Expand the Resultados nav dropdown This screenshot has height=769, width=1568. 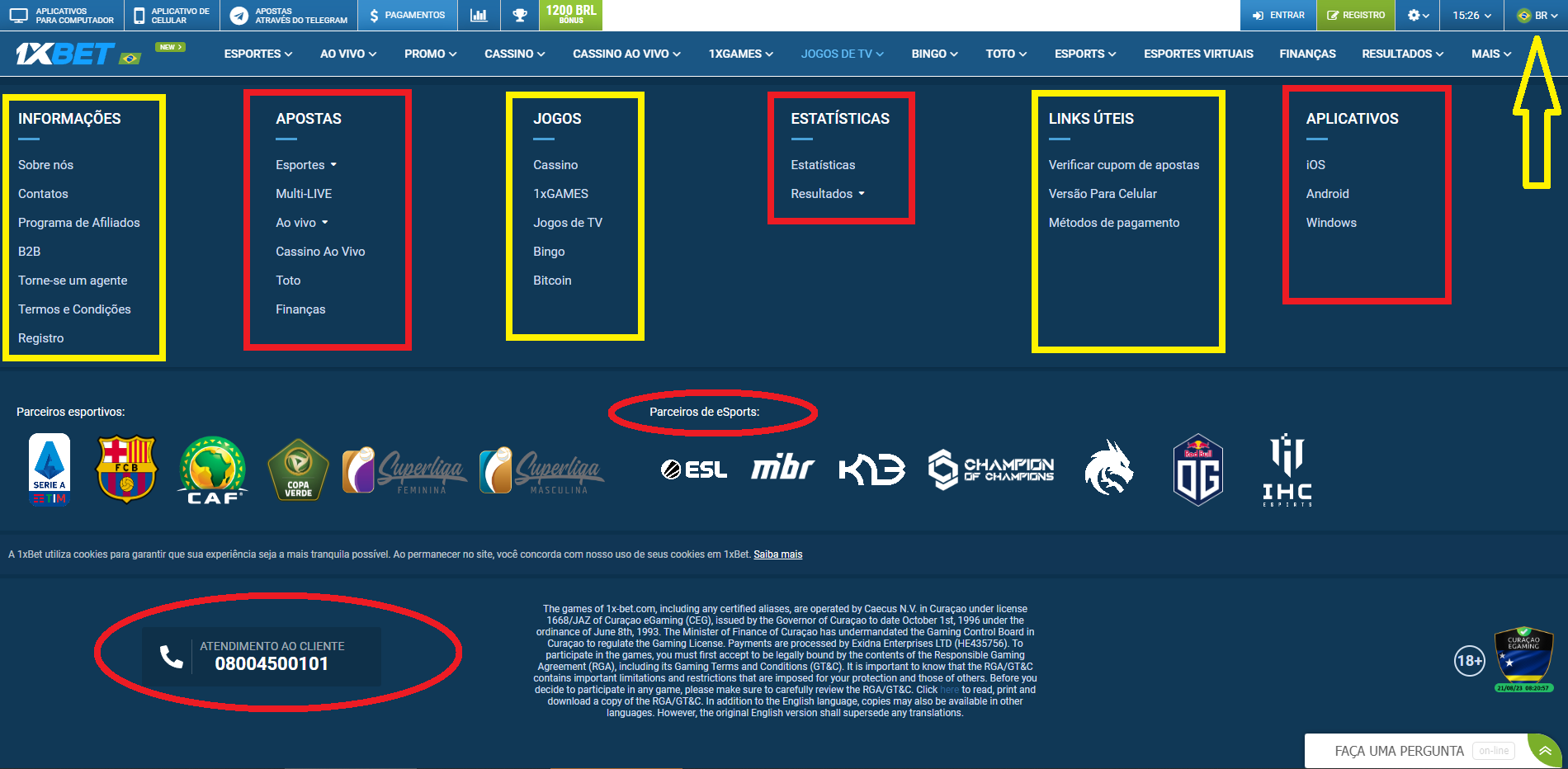click(x=1403, y=54)
